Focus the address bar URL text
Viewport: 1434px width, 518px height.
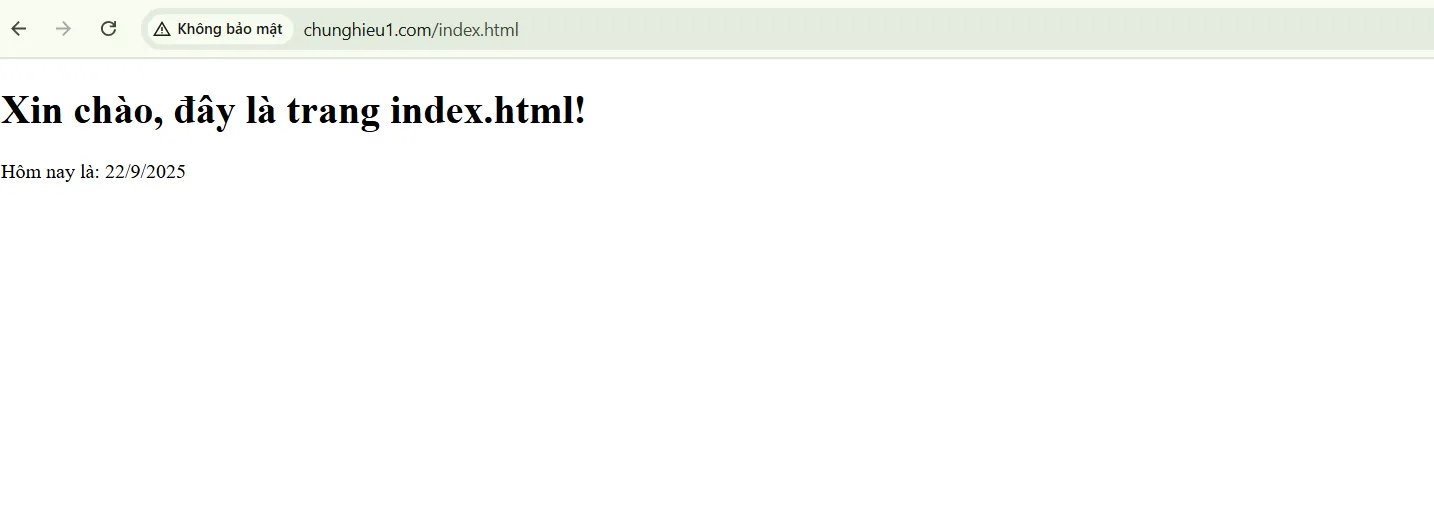411,30
